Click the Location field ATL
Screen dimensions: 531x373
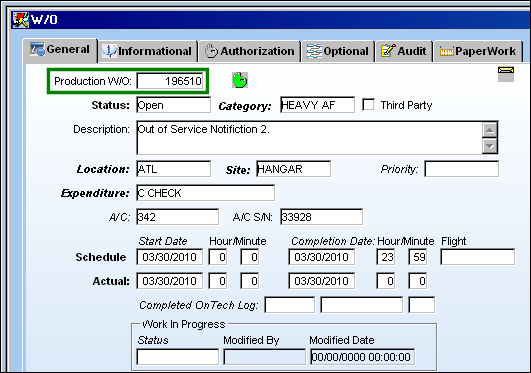coord(173,169)
